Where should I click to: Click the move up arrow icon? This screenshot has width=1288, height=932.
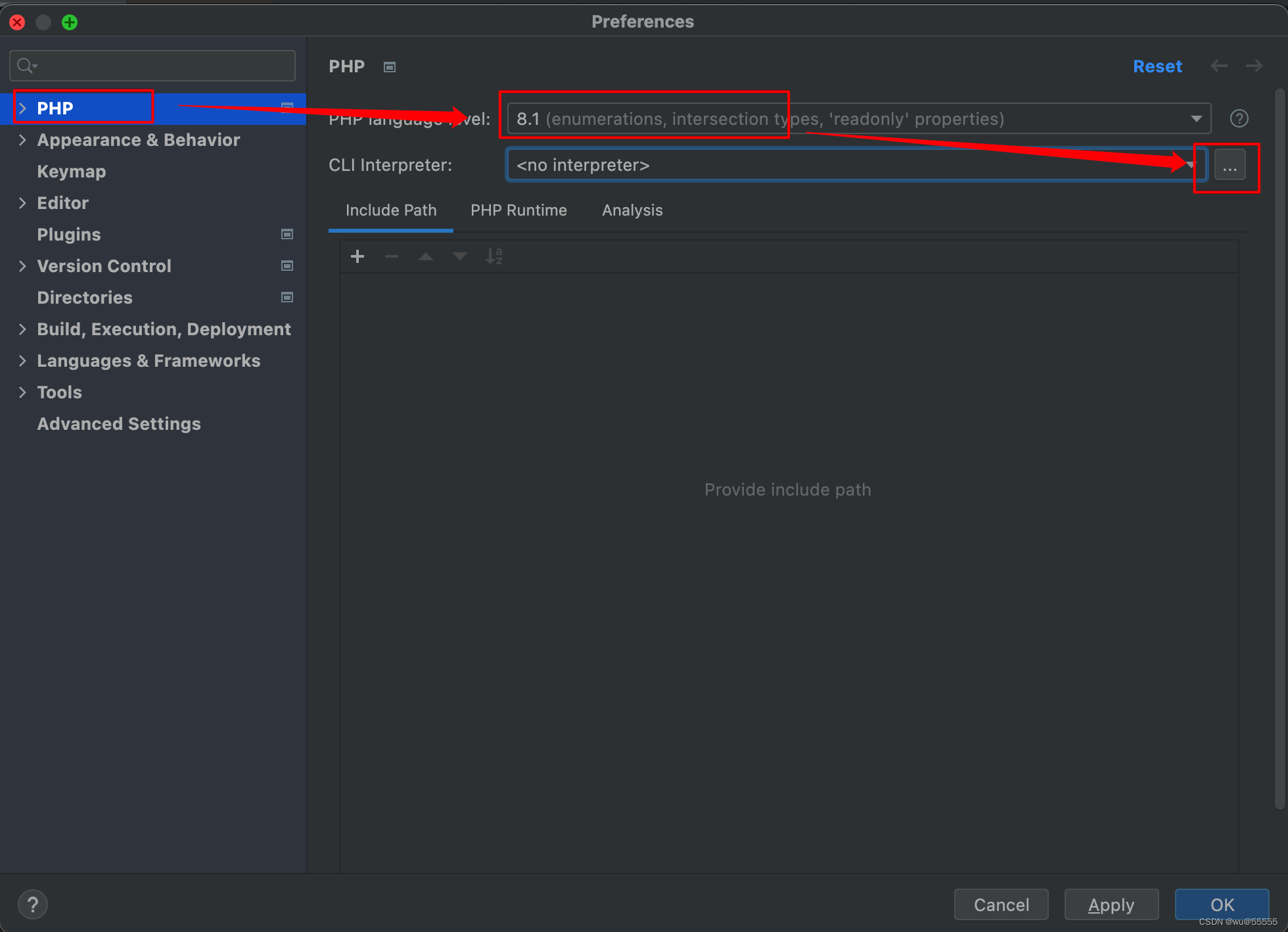click(x=426, y=256)
